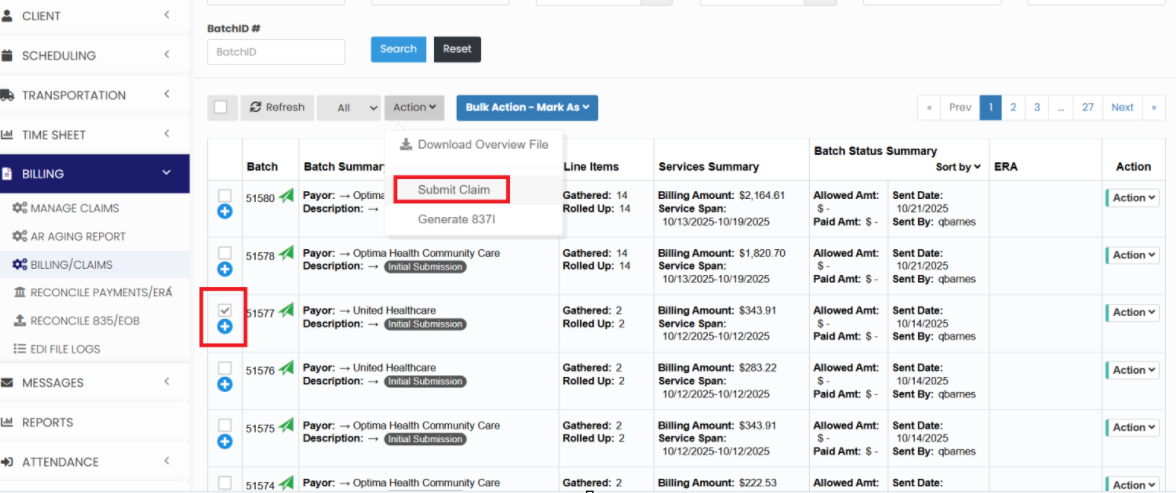This screenshot has width=1176, height=493.
Task: Click the green send icon beside batch 51580
Action: [286, 197]
